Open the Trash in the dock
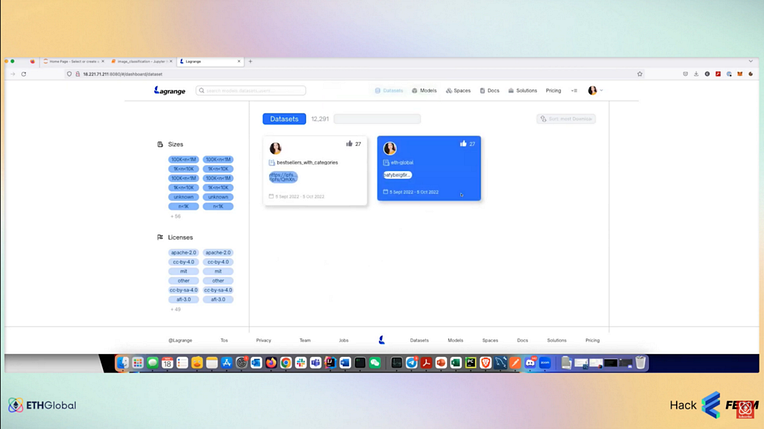The image size is (764, 429). tap(641, 363)
